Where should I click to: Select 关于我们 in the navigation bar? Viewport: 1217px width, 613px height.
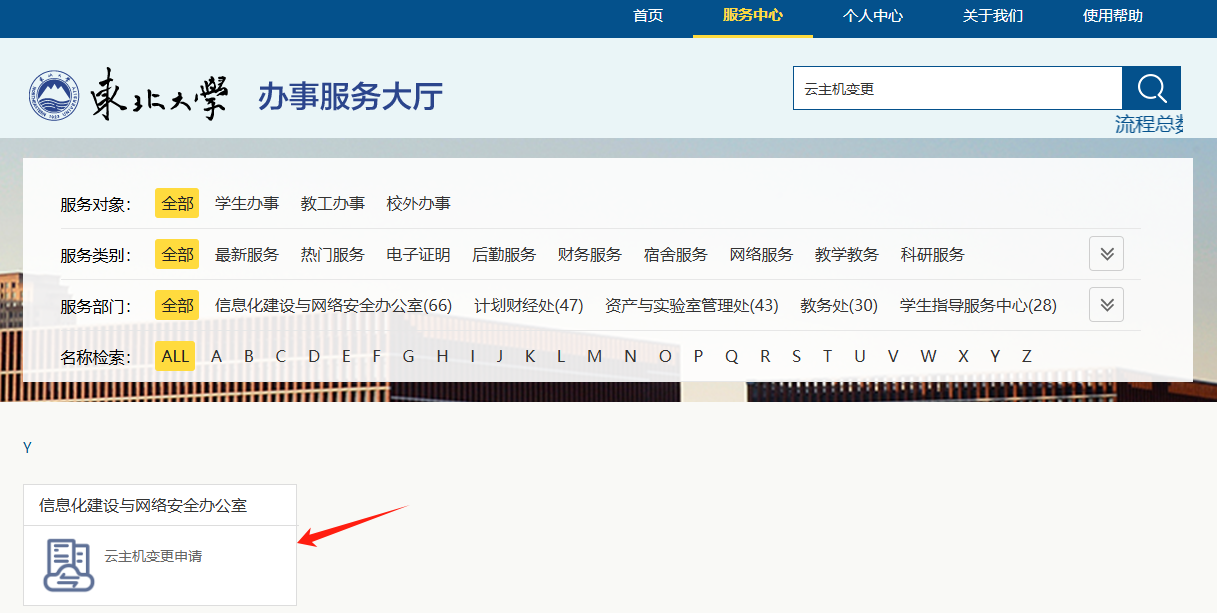(992, 16)
